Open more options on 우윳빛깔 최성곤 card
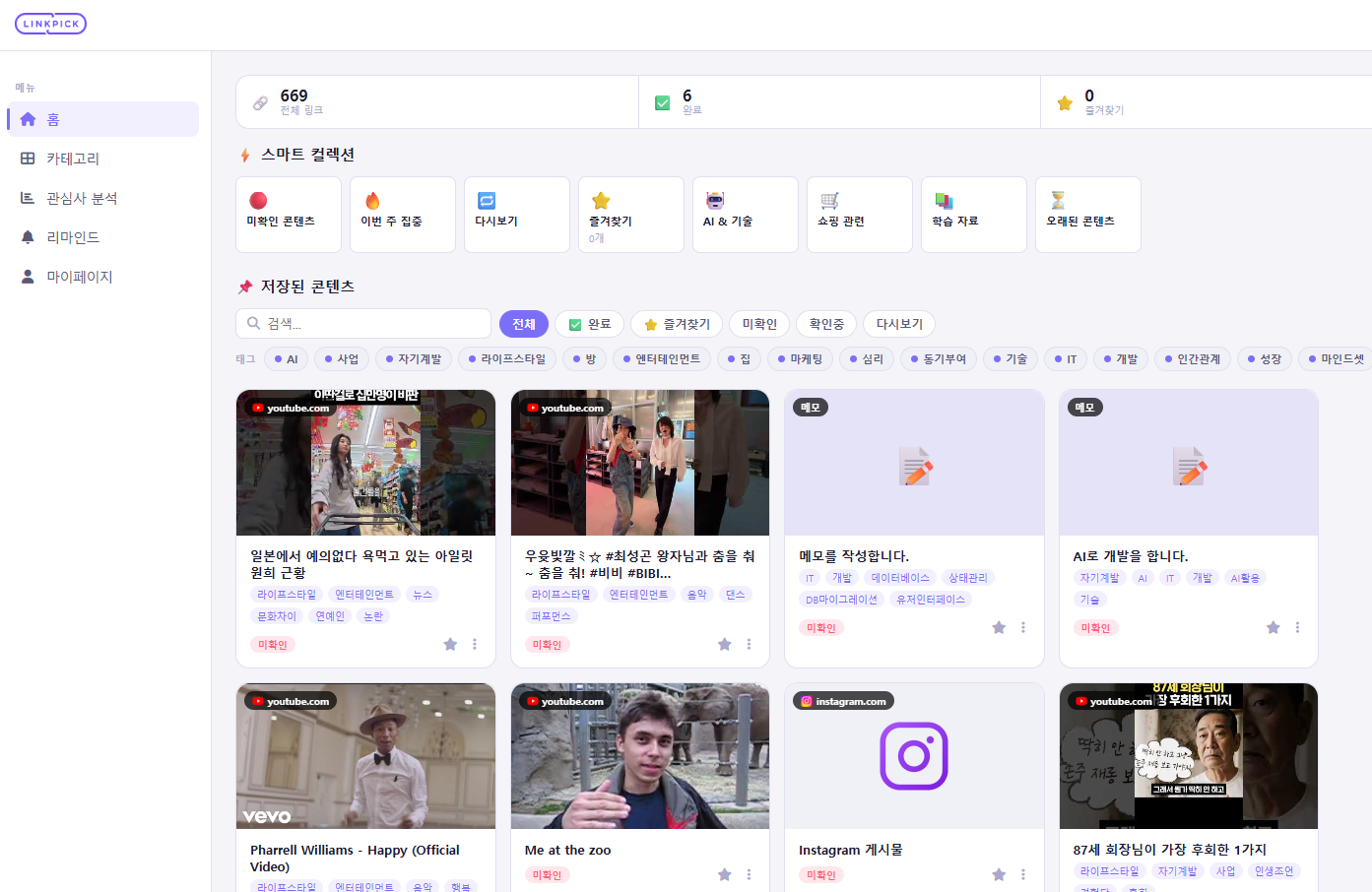The height and width of the screenshot is (892, 1372). coord(749,644)
